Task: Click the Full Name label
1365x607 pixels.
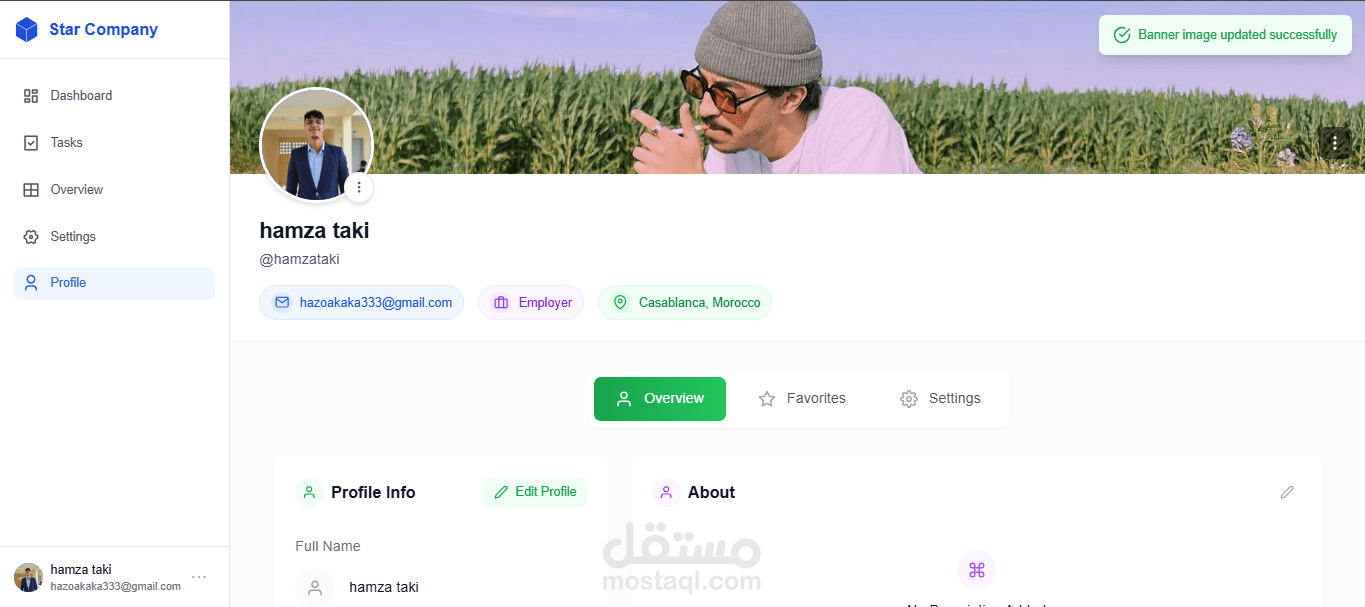Action: click(328, 547)
